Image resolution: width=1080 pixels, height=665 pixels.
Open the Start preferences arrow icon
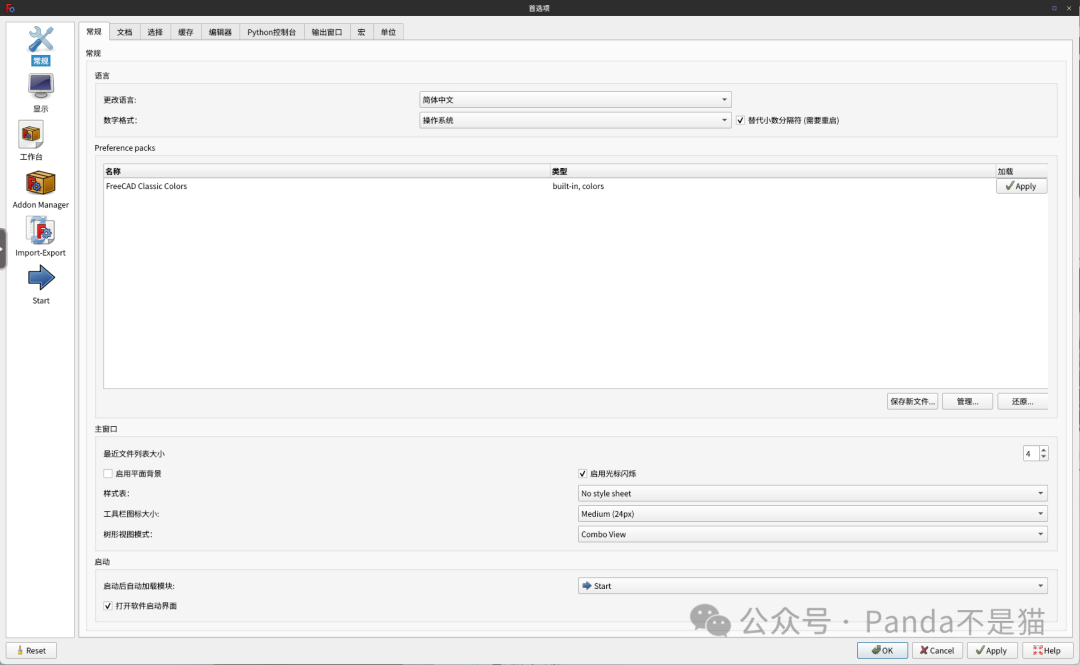[41, 278]
